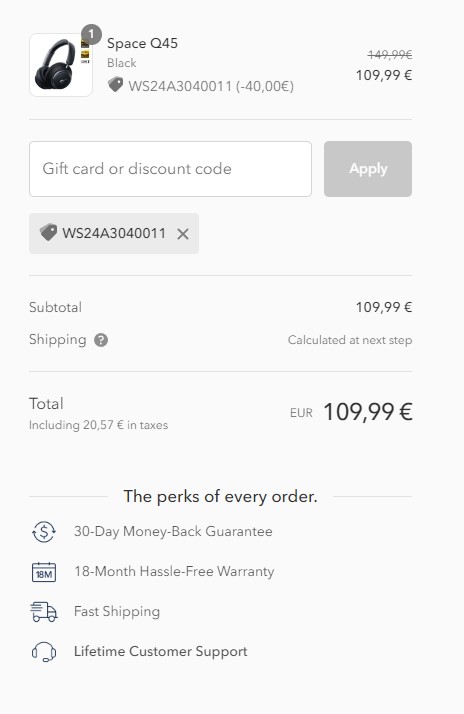Click the Space Q45 headphones thumbnail
464x714 pixels.
tap(61, 65)
